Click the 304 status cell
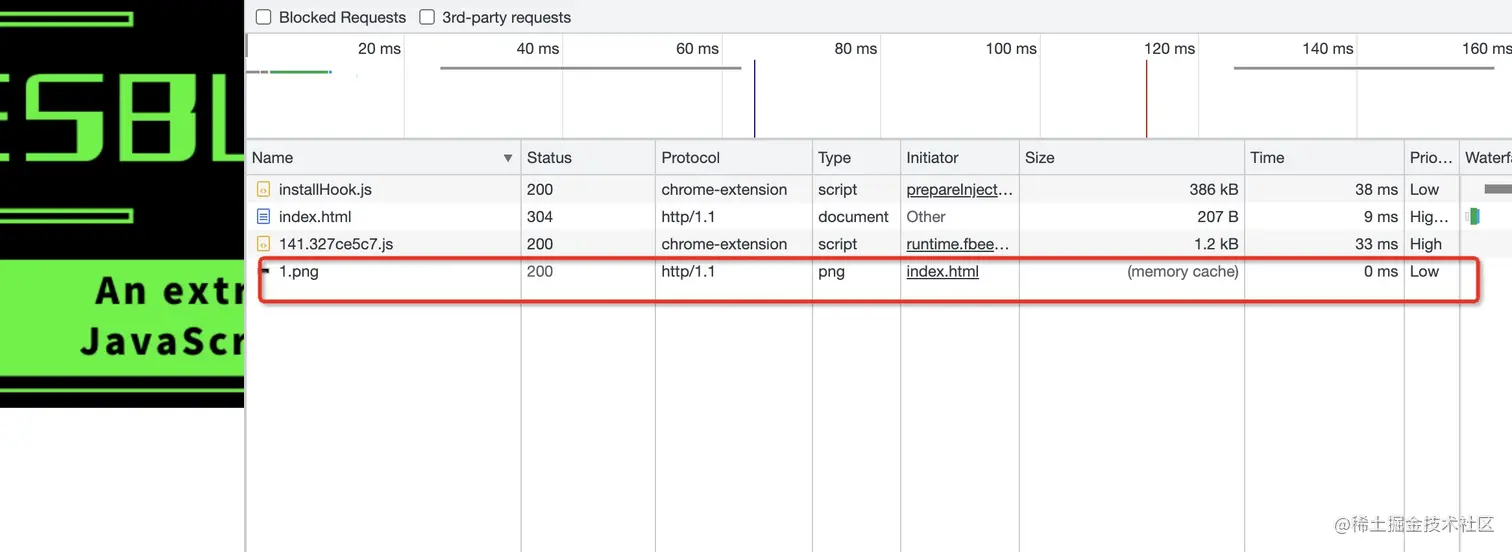The height and width of the screenshot is (552, 1512). pos(540,216)
